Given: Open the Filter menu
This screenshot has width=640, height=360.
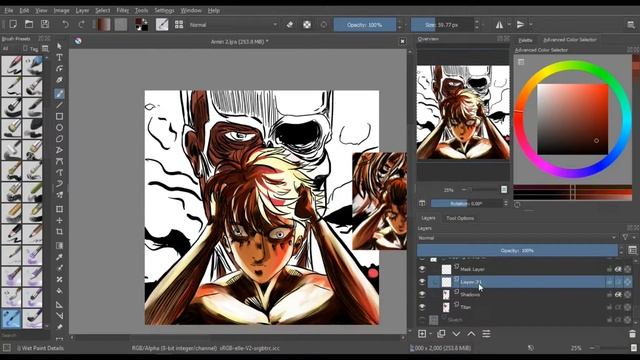Looking at the screenshot, I should [x=122, y=10].
